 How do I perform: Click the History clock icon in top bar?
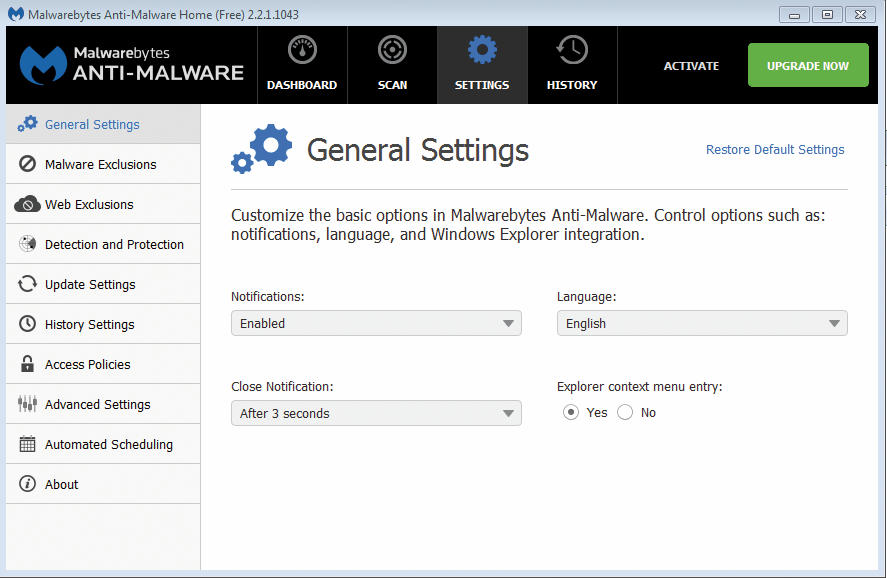572,50
